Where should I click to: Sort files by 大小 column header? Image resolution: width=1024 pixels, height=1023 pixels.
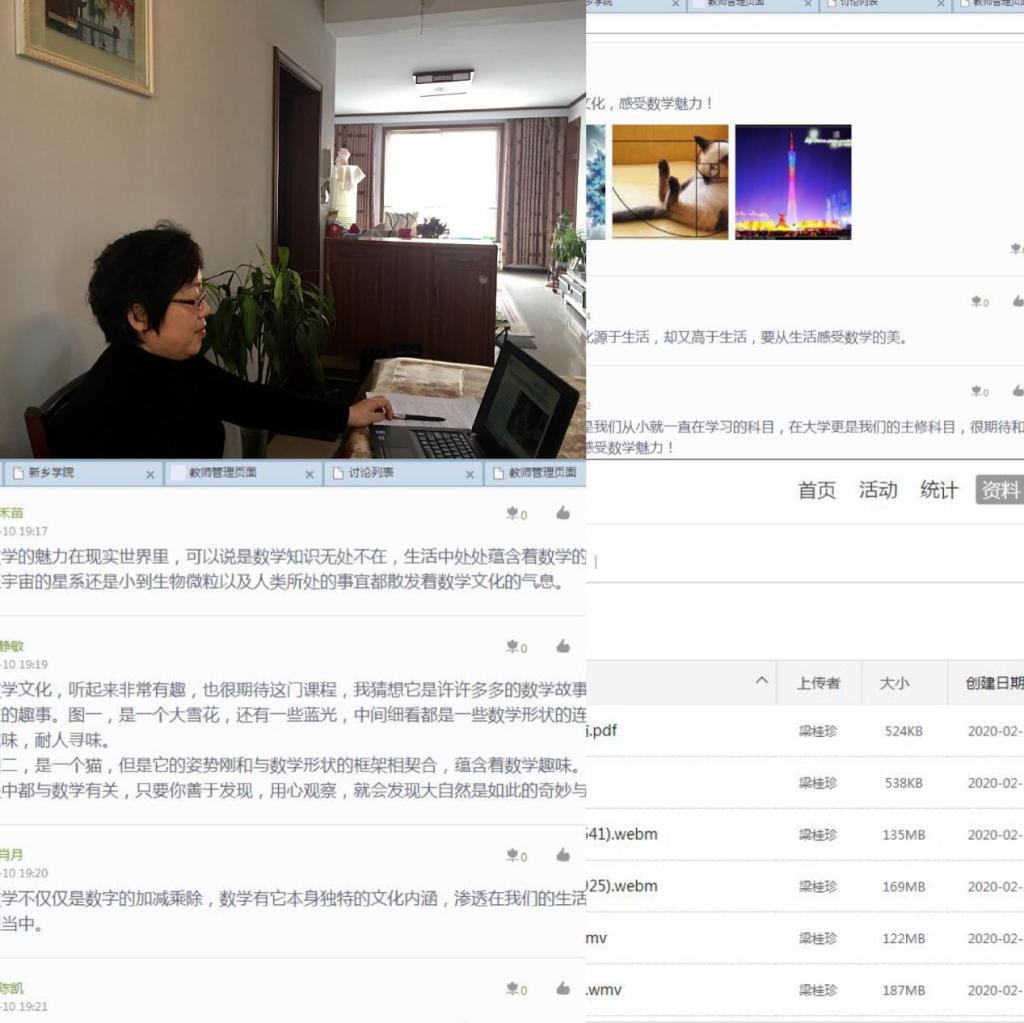click(894, 683)
